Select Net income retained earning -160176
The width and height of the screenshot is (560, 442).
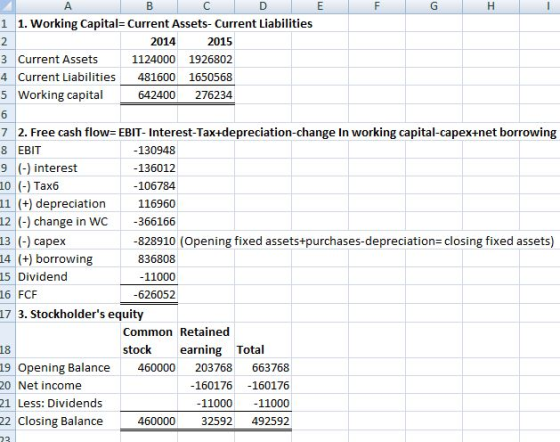206,385
